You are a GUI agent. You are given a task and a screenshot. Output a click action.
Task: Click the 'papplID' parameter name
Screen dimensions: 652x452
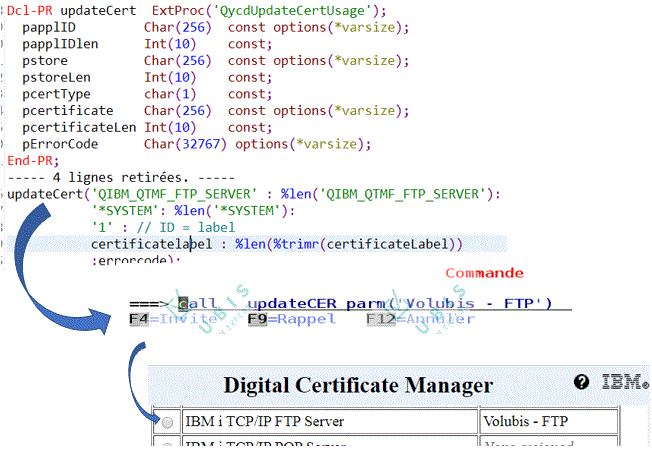coord(49,28)
